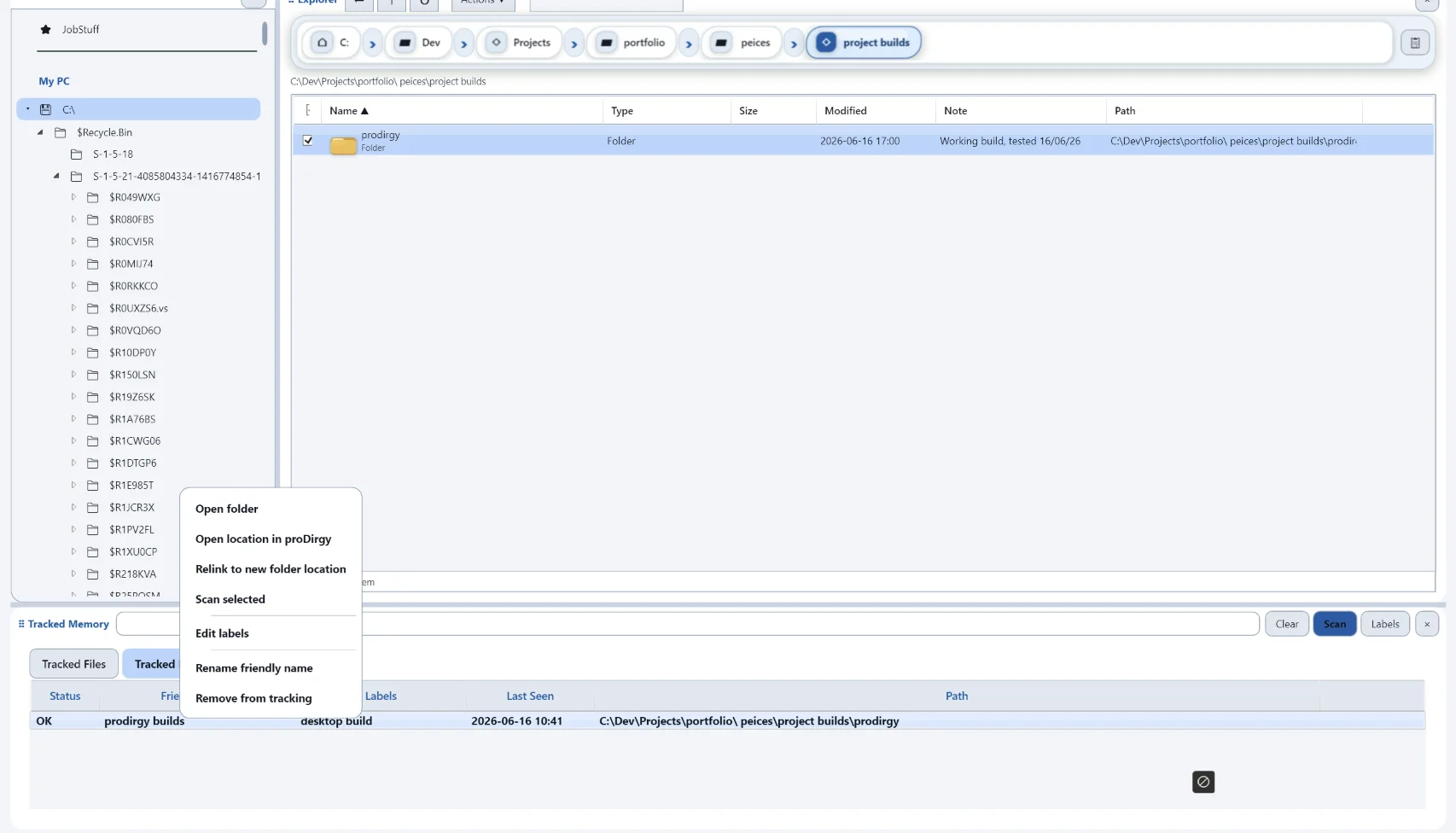The width and height of the screenshot is (1456, 833).
Task: Click the clipboard copy-path icon beside the breadcrumb bar
Action: [1415, 42]
